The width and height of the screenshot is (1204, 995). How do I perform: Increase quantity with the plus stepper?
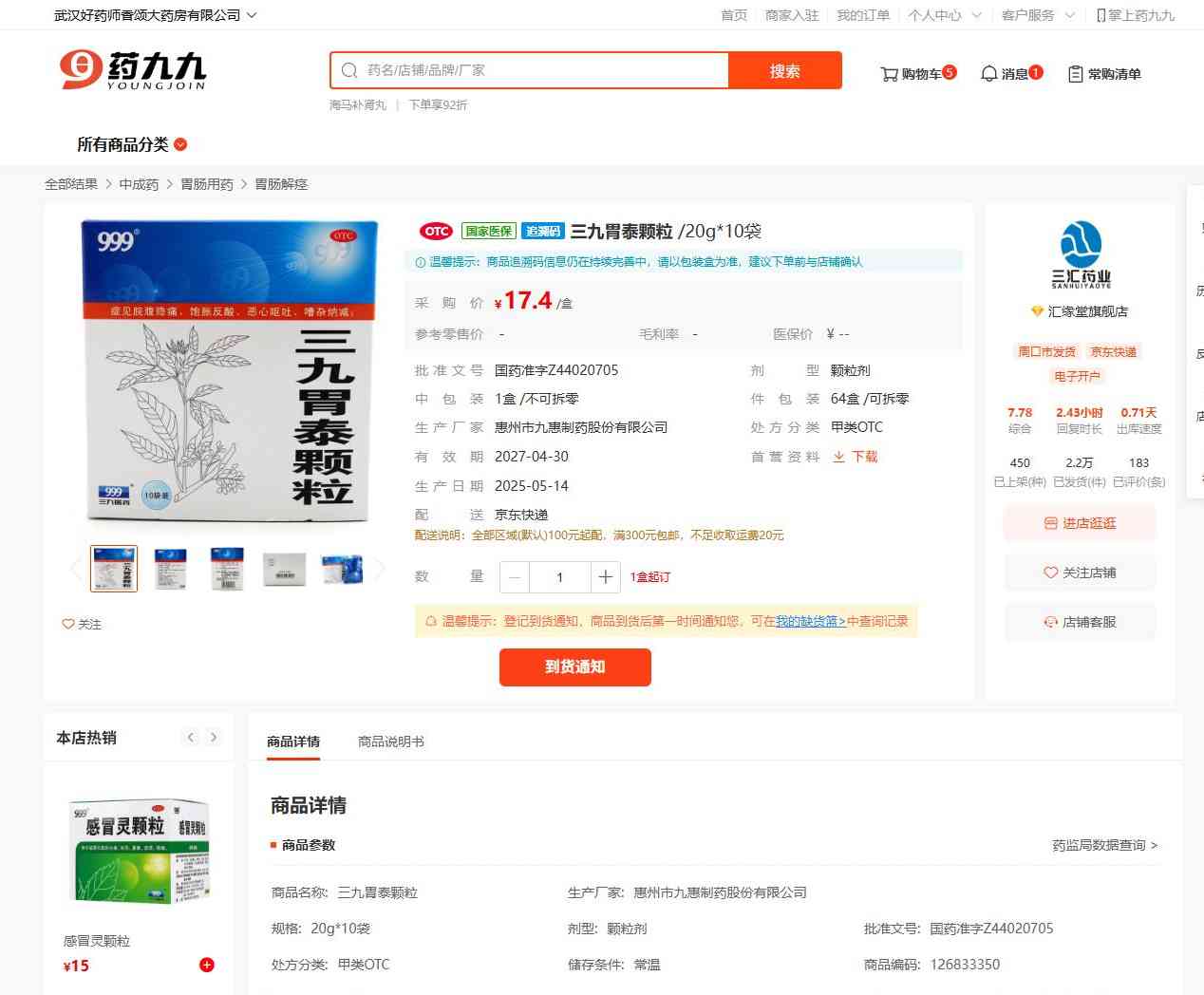[605, 576]
